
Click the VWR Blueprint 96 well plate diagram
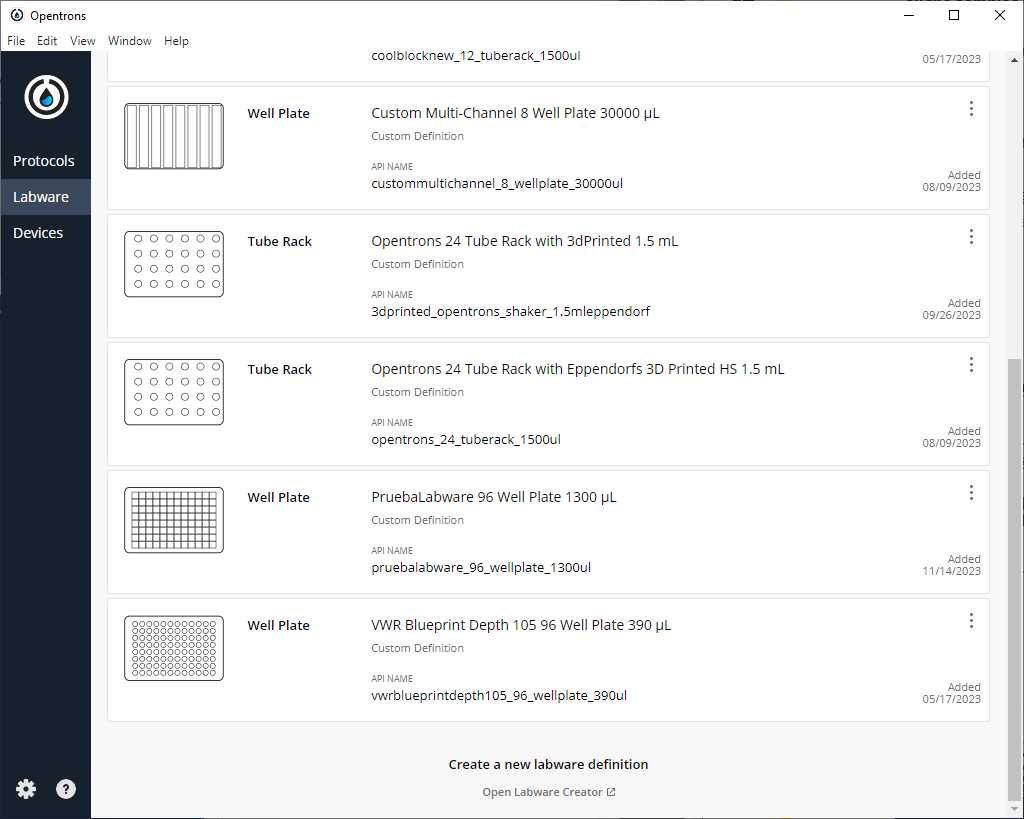(x=174, y=648)
